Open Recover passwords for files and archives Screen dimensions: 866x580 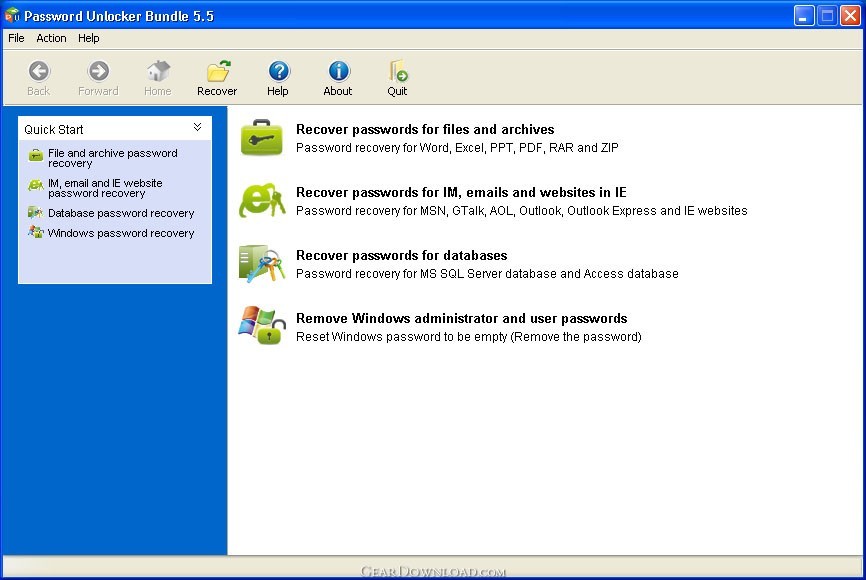pyautogui.click(x=425, y=129)
